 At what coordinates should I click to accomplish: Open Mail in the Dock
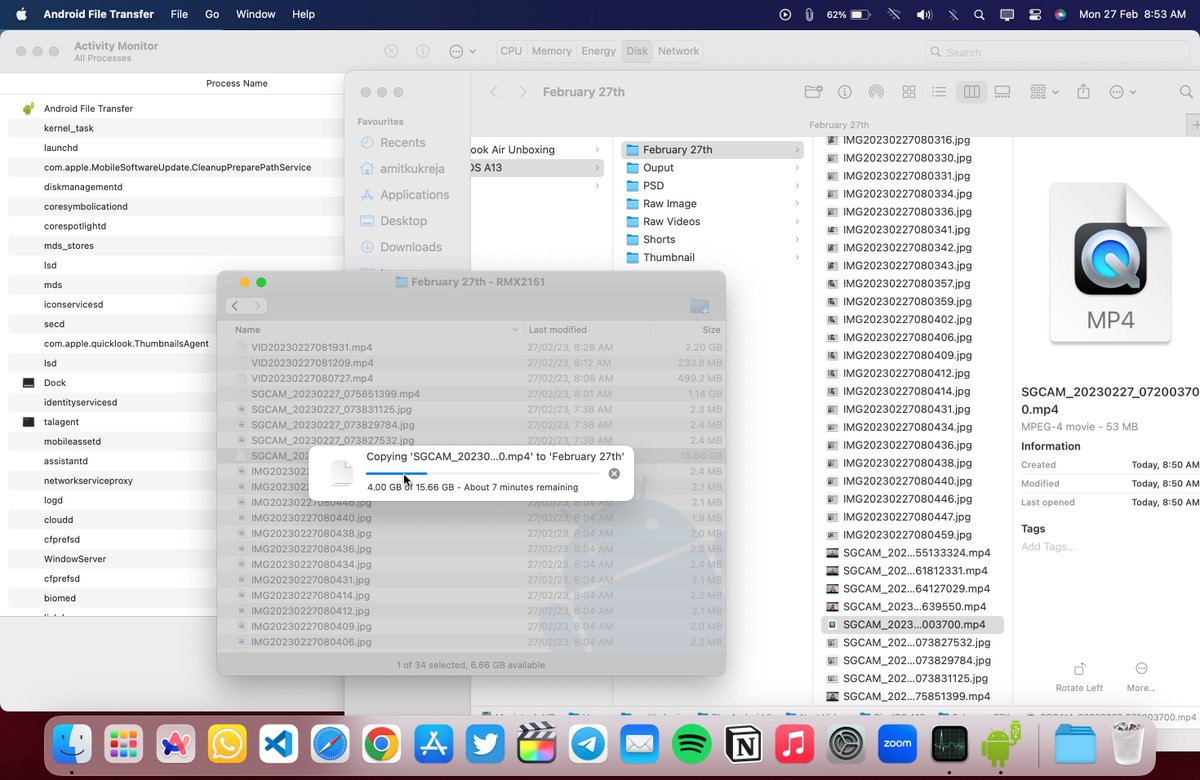tap(640, 744)
